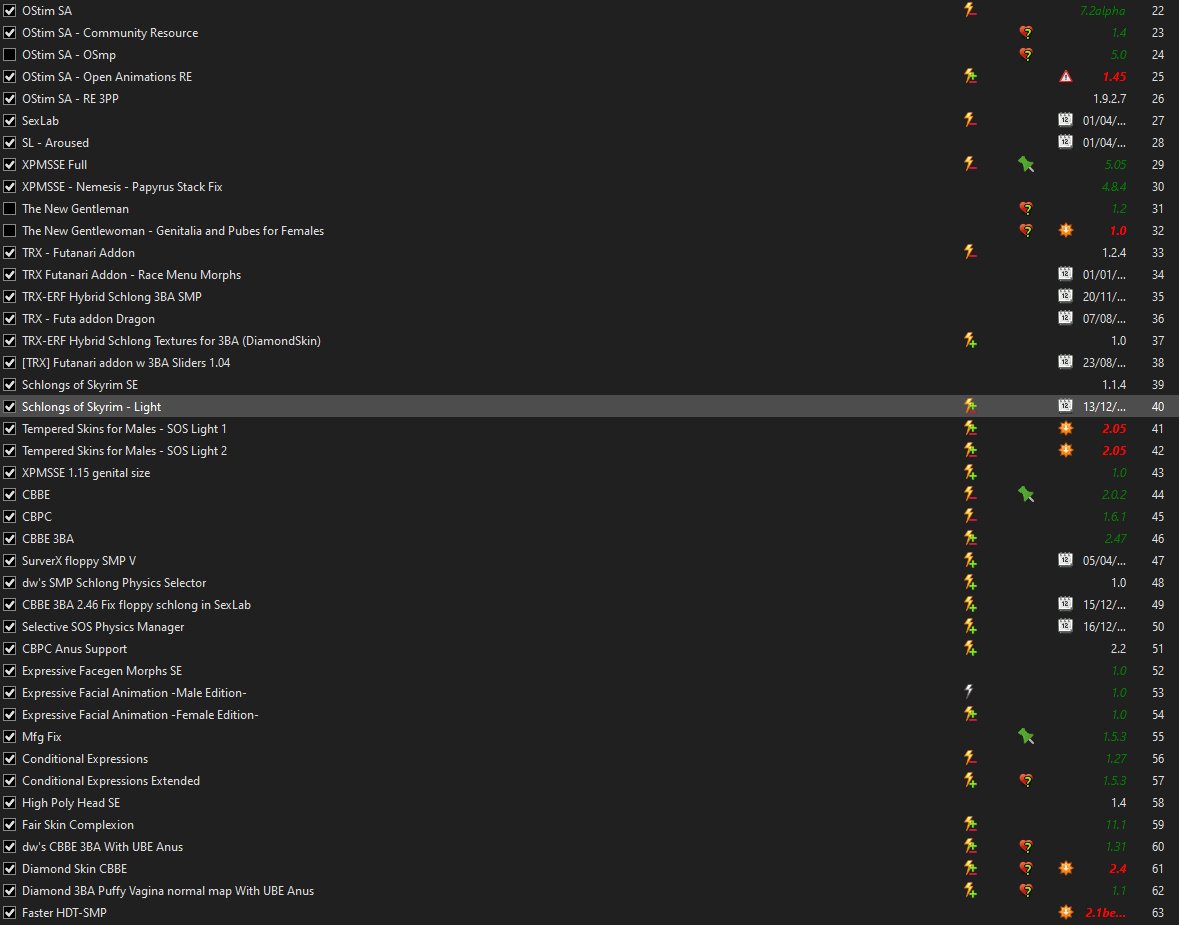Select Diamond 3BA Puffy Vagina normal map entry
The image size is (1179, 925).
[x=168, y=890]
